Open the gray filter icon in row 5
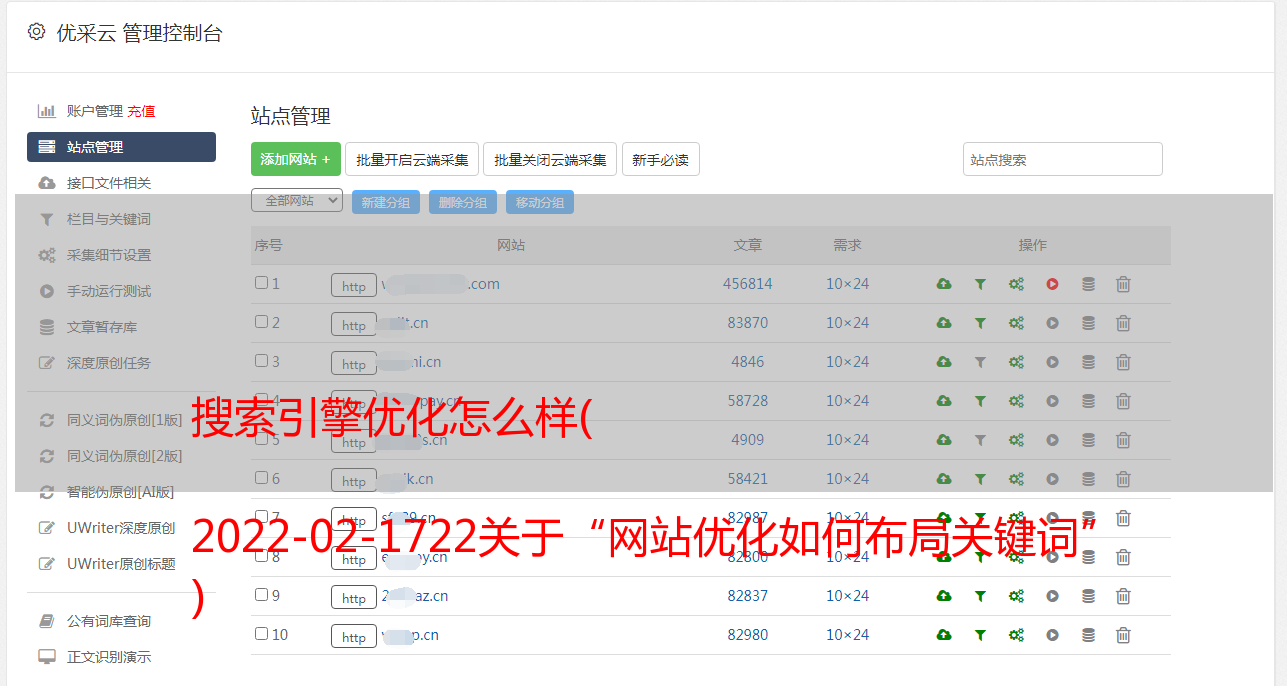The width and height of the screenshot is (1287, 686). tap(980, 440)
